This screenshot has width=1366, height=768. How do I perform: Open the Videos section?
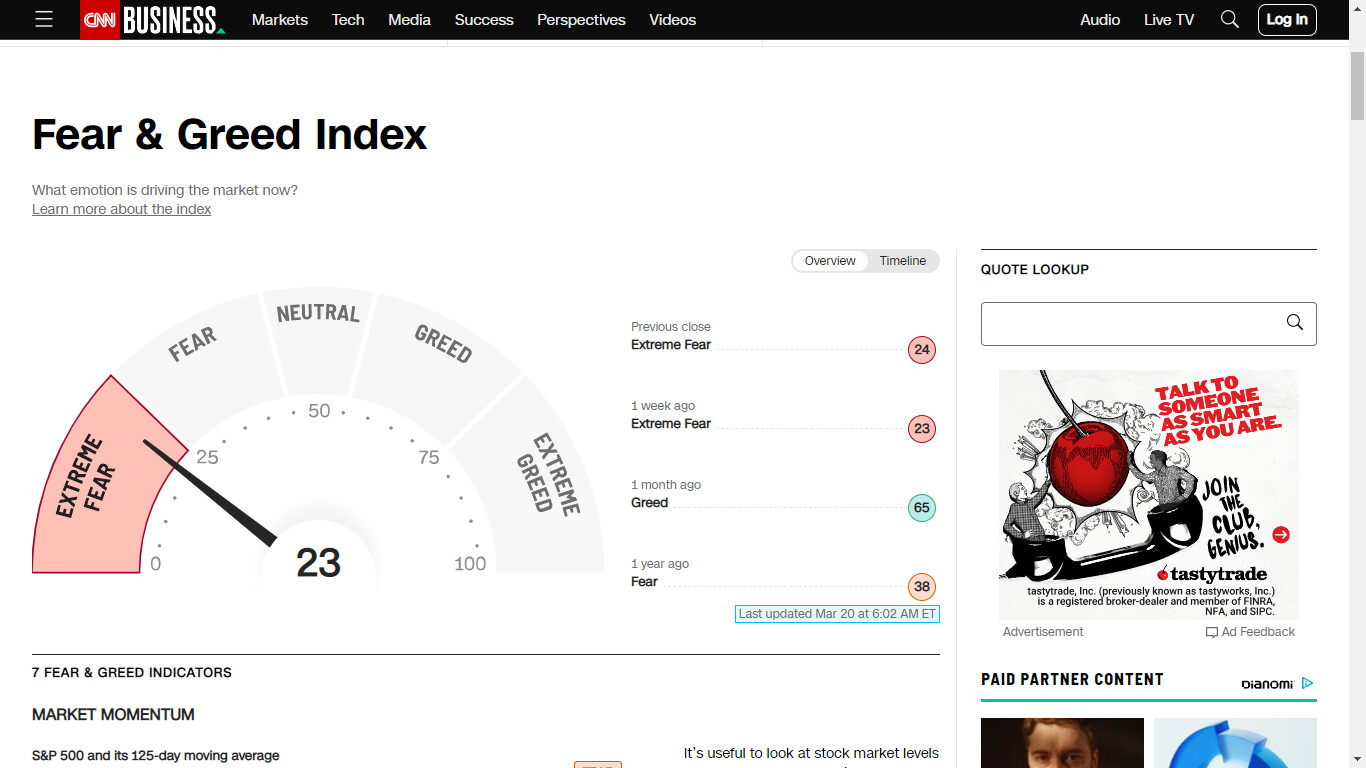[x=672, y=20]
